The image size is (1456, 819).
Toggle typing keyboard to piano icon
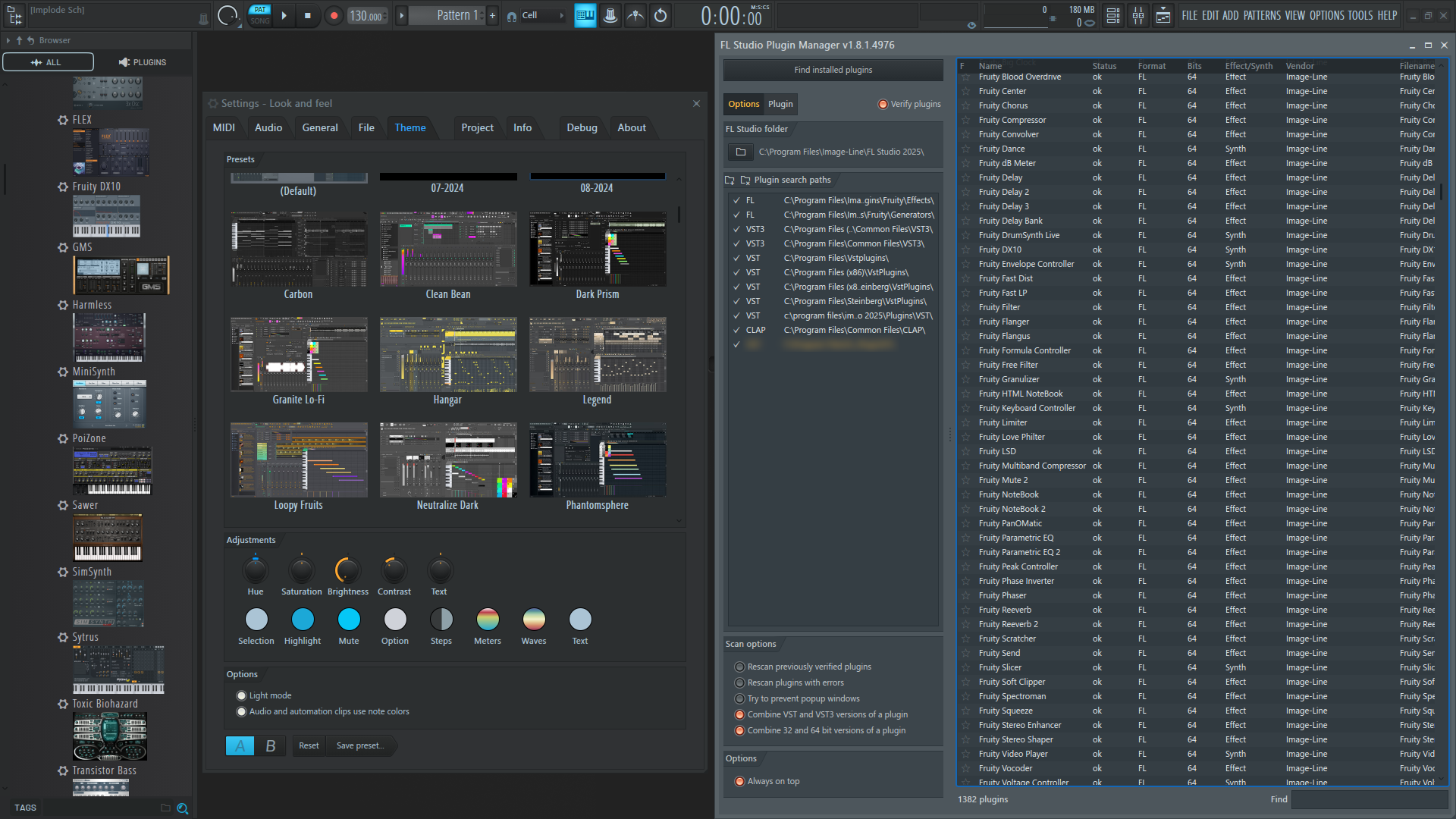click(585, 15)
